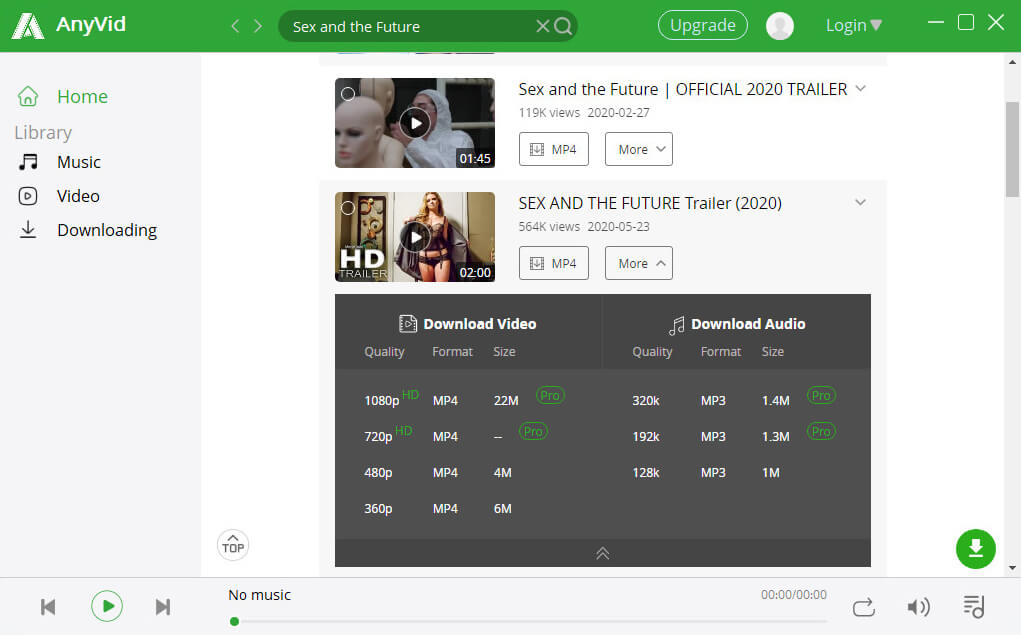Click the vertical scrollbar thumb

[1012, 149]
